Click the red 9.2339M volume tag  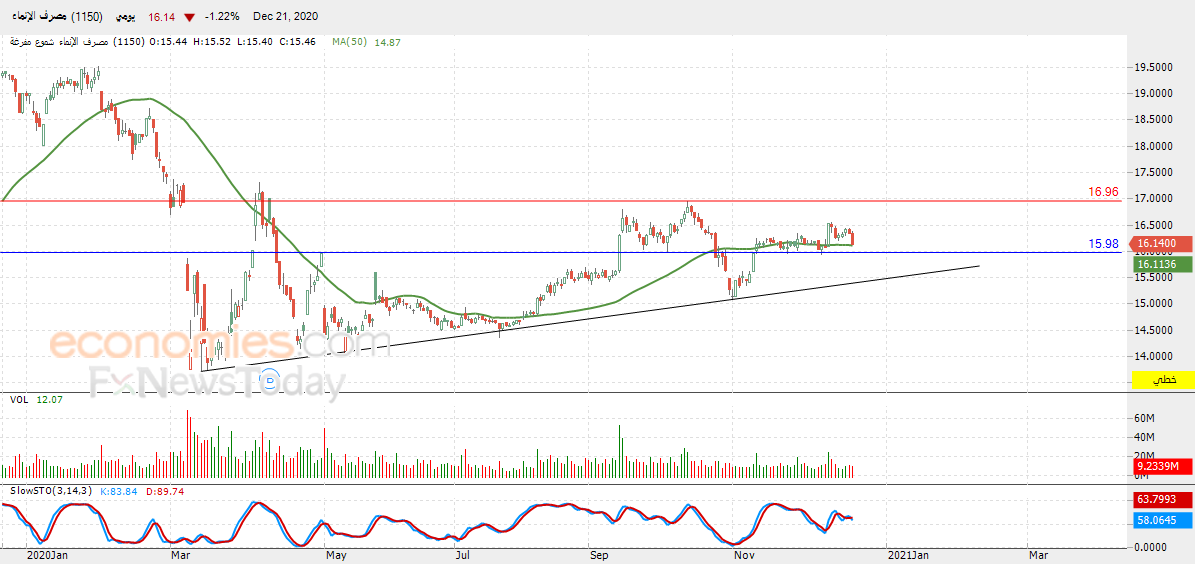[x=1161, y=466]
